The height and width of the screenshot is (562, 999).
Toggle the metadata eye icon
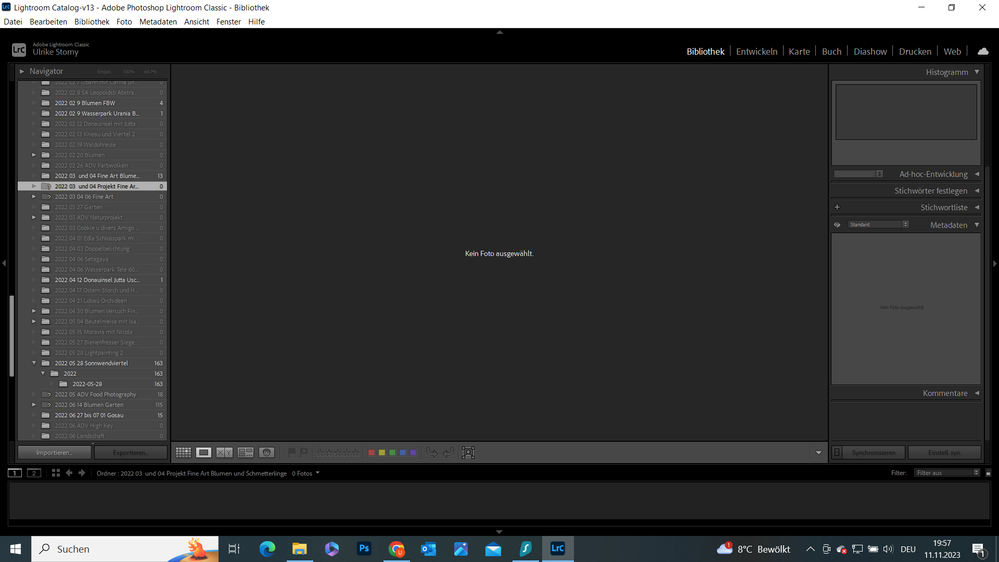coord(837,225)
